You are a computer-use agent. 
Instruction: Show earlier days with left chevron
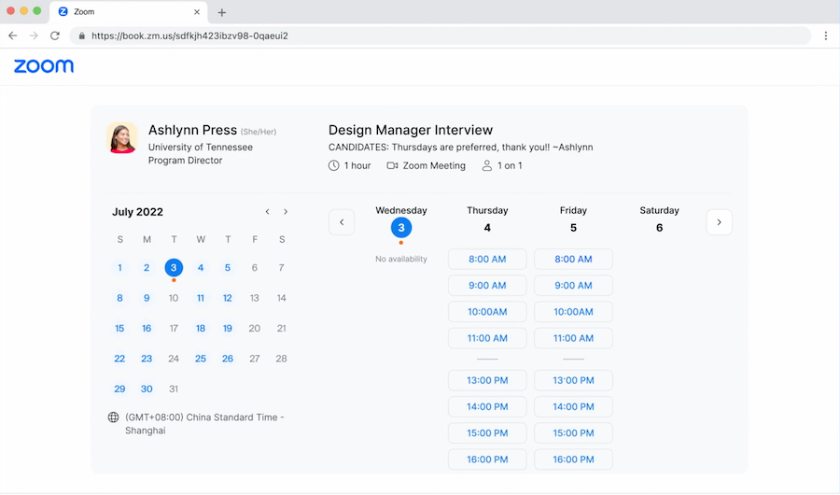(342, 222)
